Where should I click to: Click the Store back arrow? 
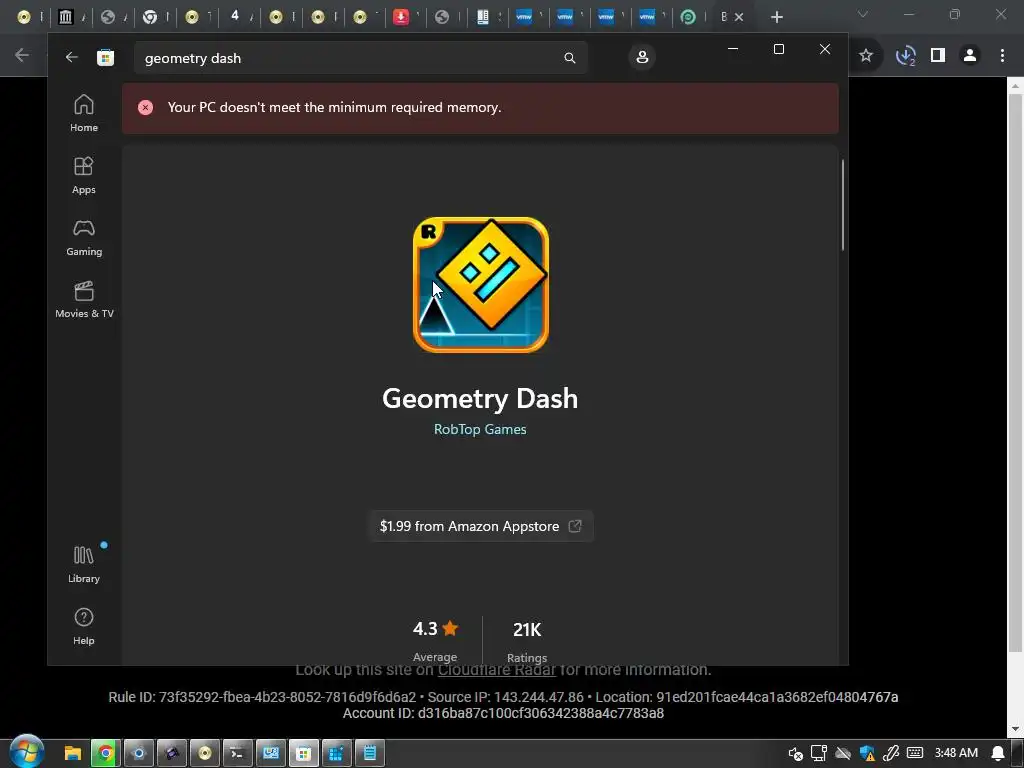[72, 57]
